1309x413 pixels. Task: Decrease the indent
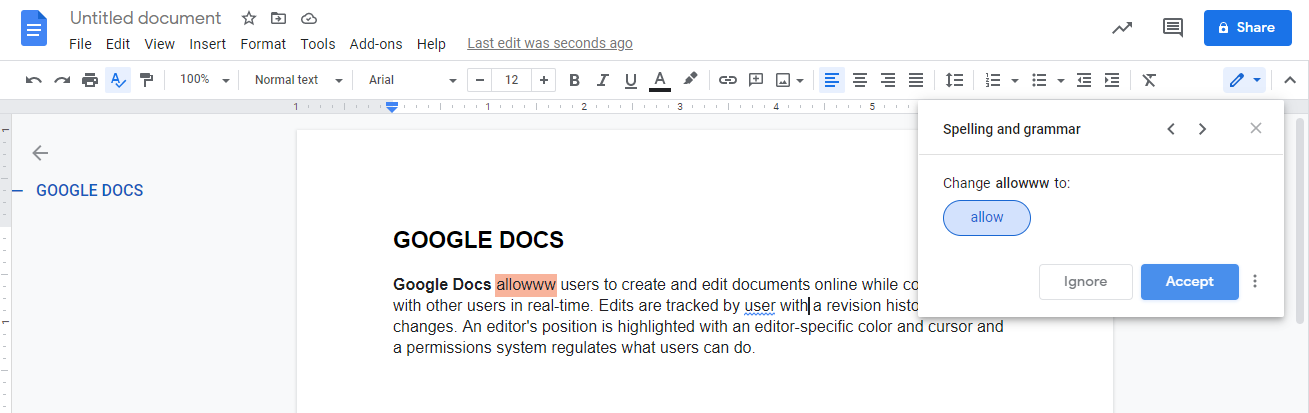[x=1084, y=80]
